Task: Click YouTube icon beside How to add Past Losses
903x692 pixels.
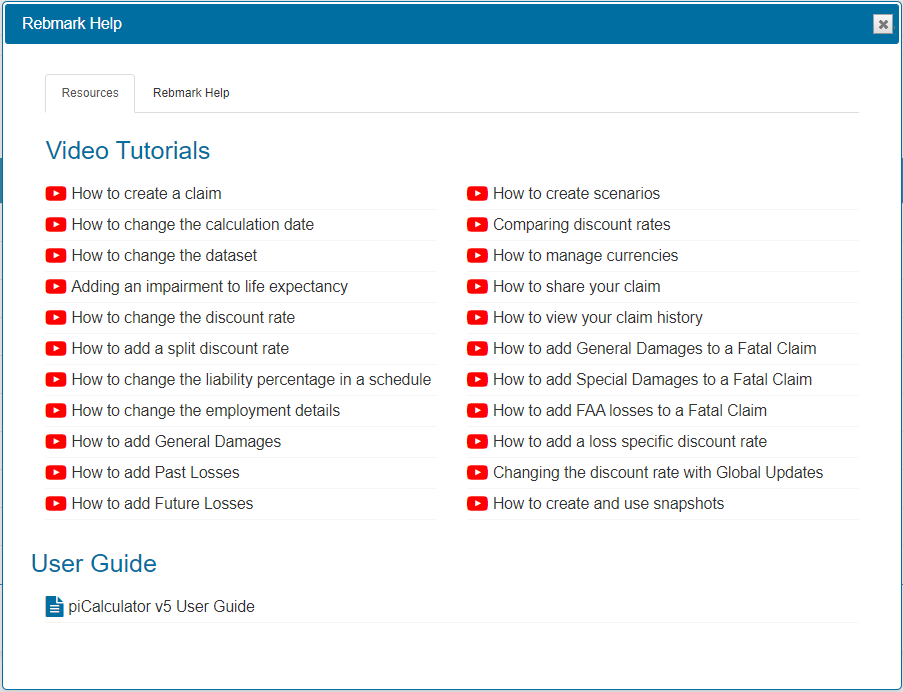Action: pos(56,473)
